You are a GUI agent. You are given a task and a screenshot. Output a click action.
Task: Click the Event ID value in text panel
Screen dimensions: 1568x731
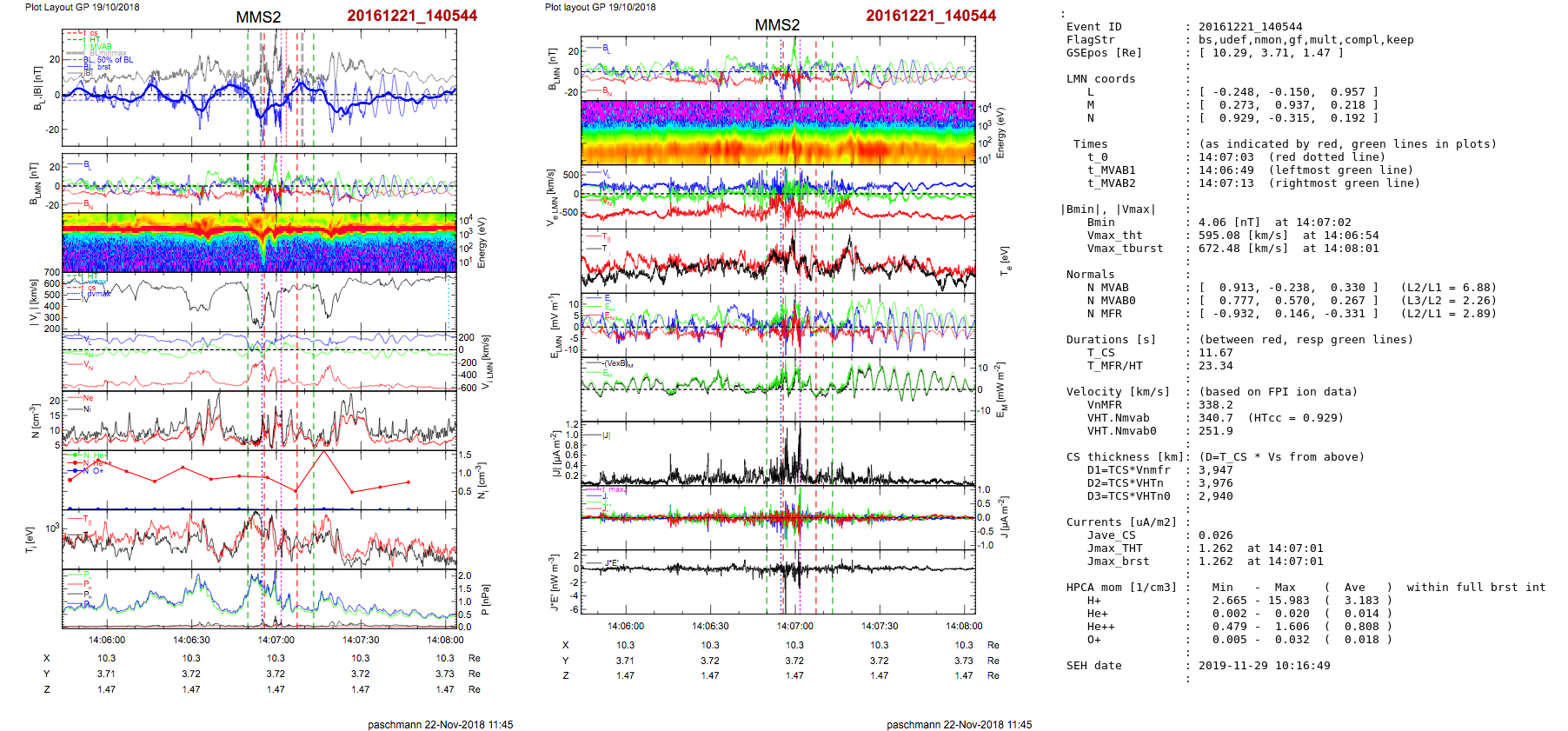pos(1250,27)
